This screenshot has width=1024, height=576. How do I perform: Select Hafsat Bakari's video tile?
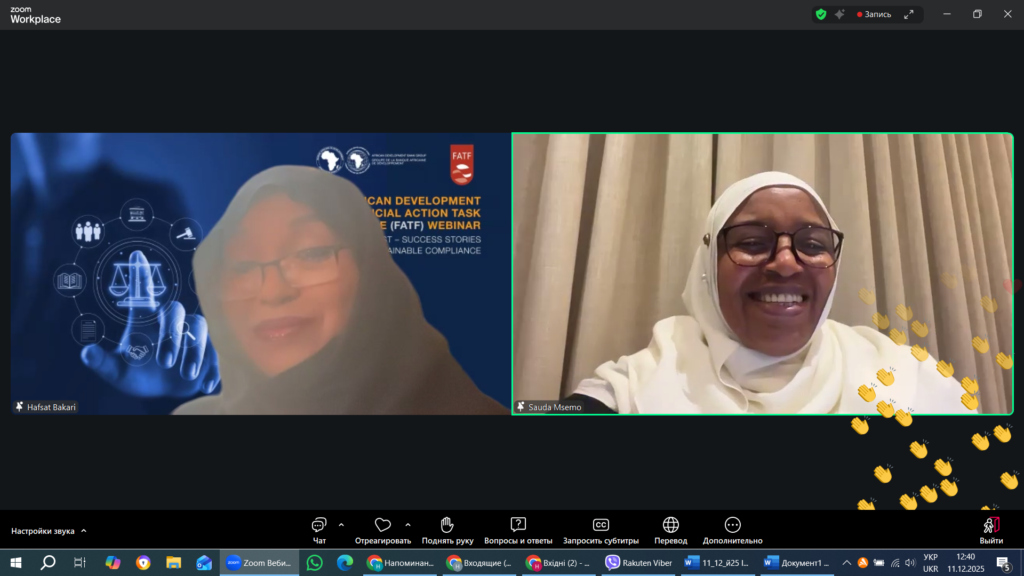point(260,273)
